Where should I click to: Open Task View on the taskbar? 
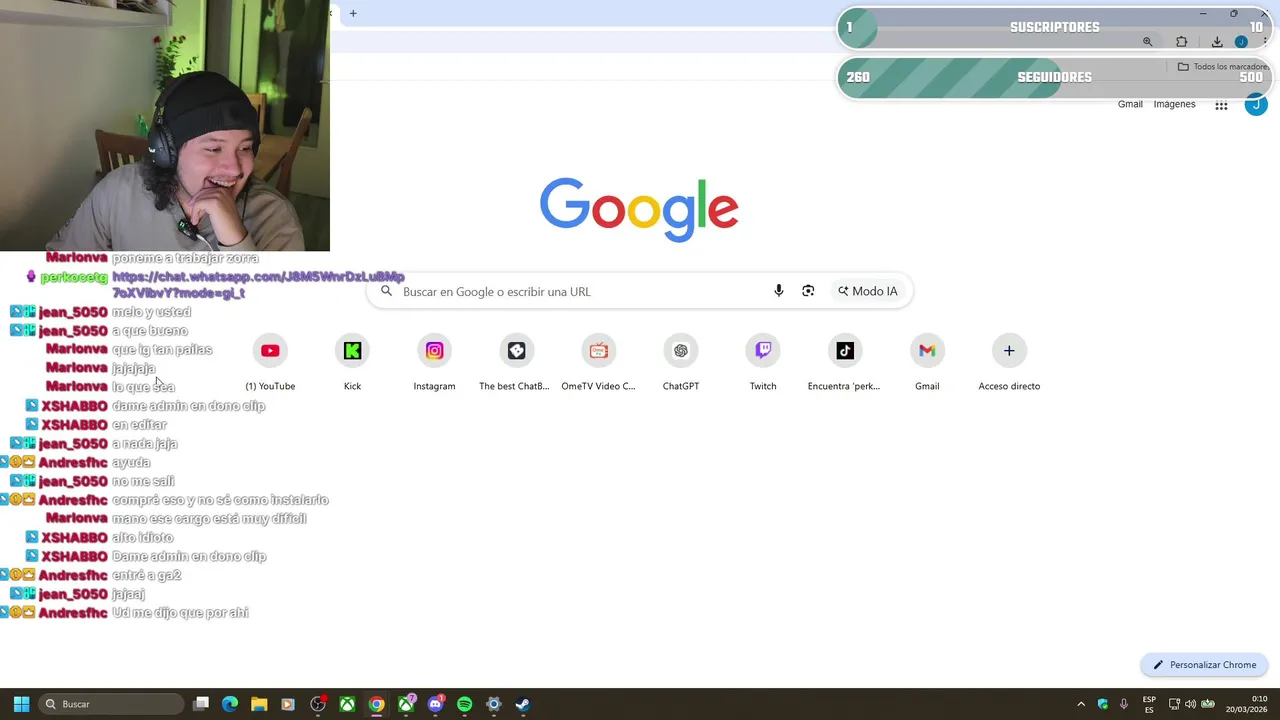pos(201,704)
